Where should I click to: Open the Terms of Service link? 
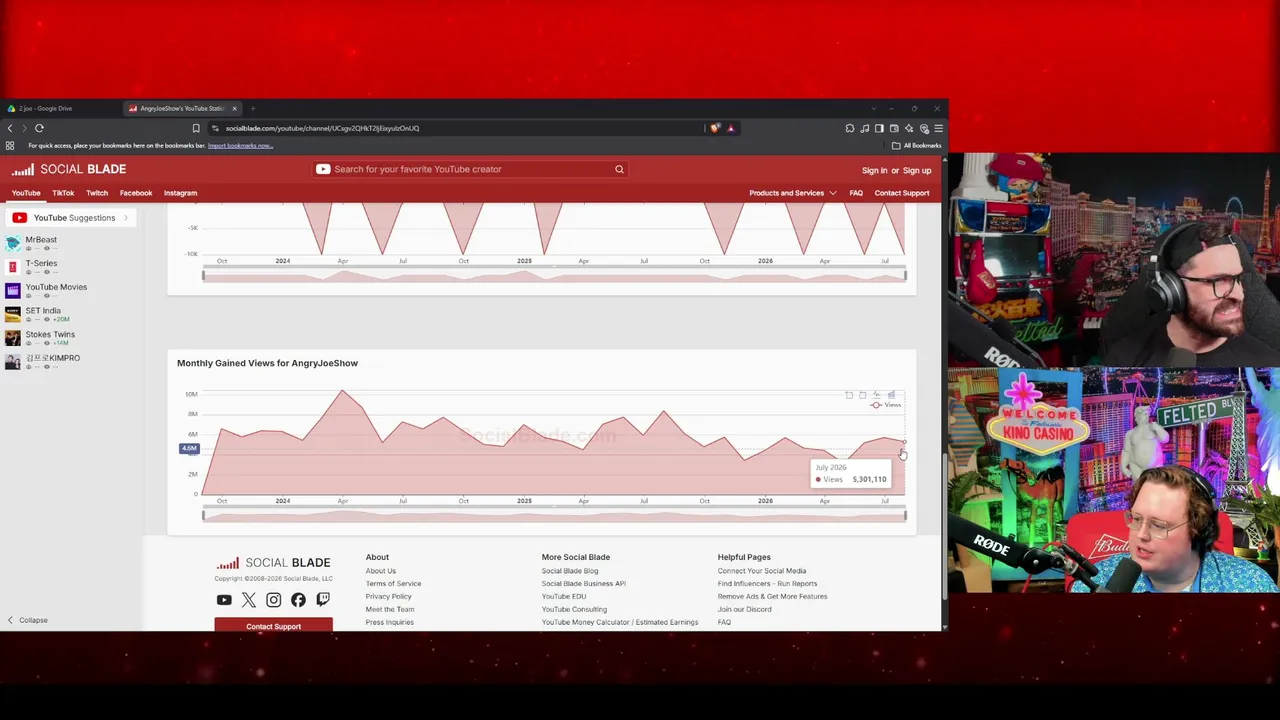[393, 584]
